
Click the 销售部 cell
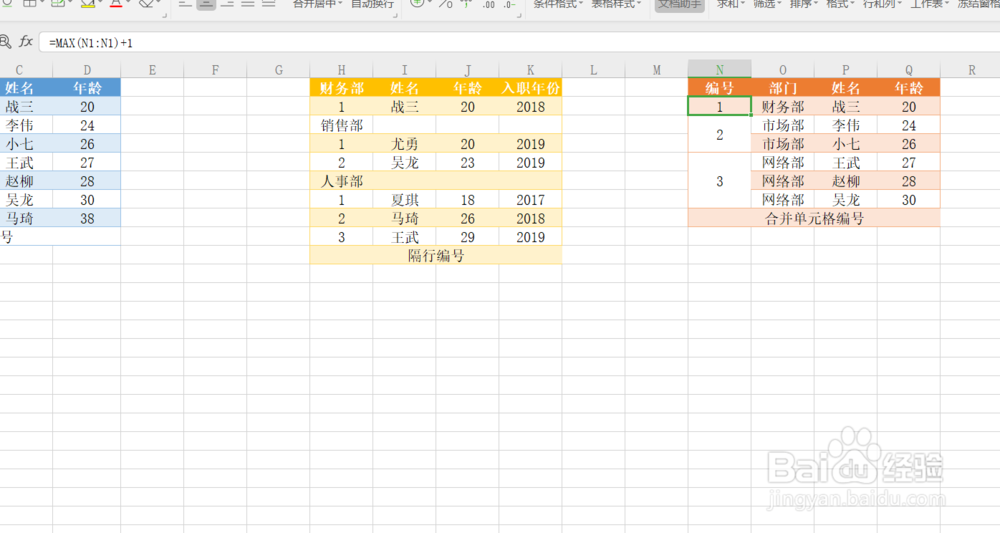tap(341, 125)
